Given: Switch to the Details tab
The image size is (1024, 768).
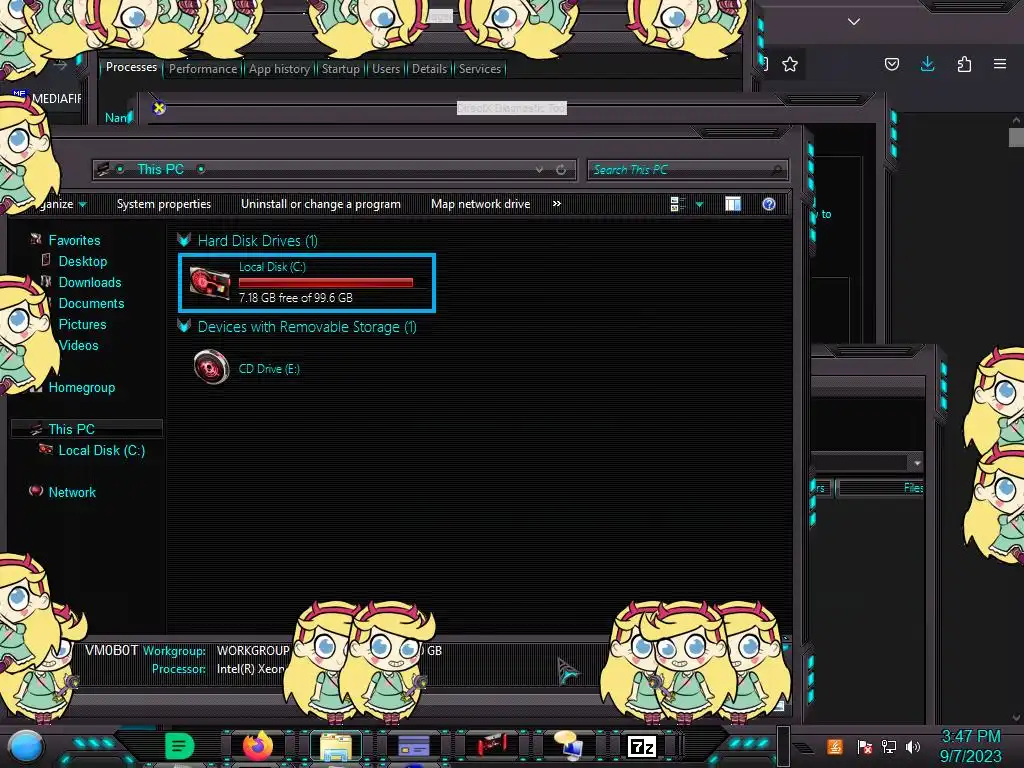Looking at the screenshot, I should point(429,69).
